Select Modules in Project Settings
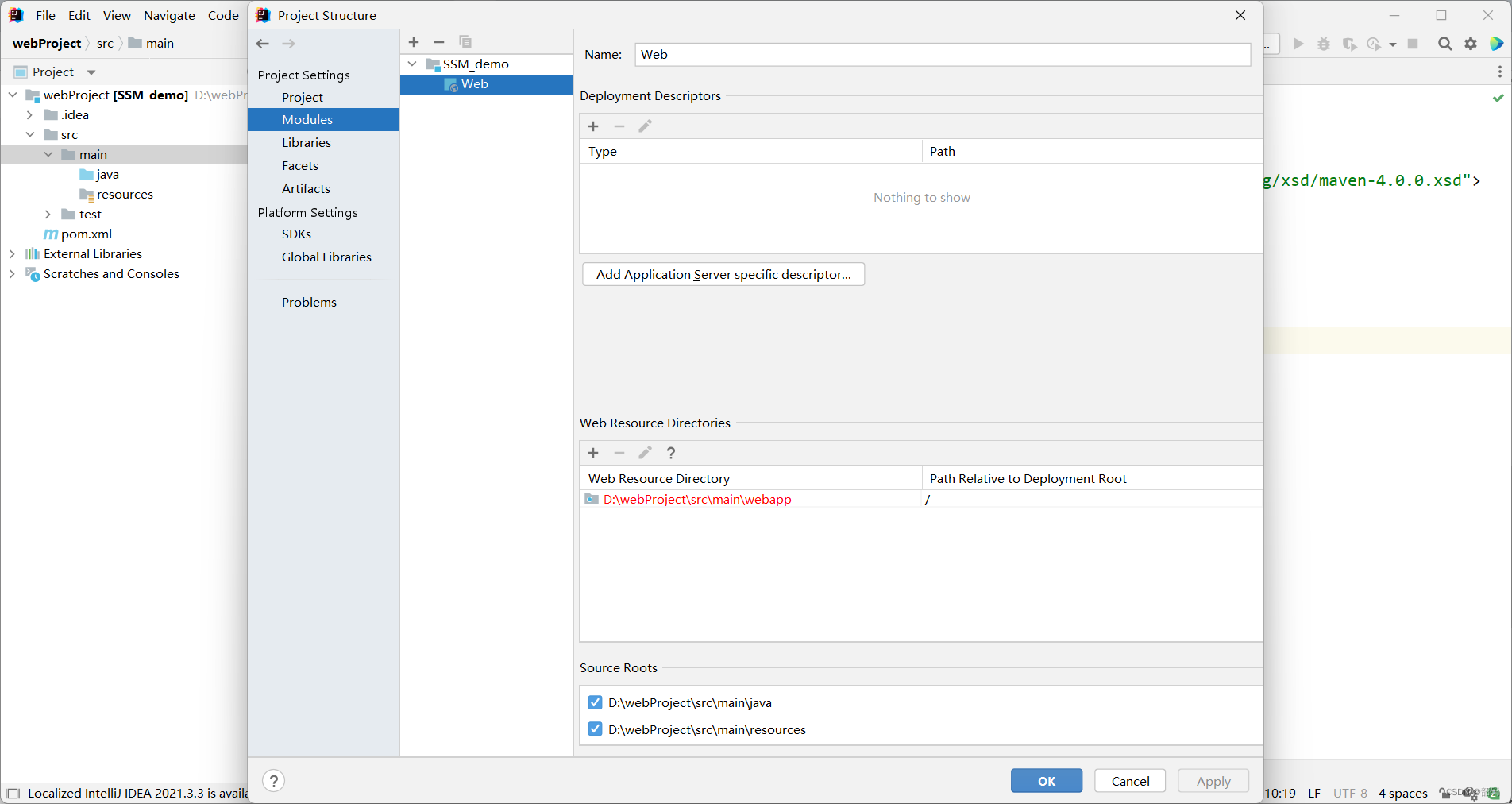The width and height of the screenshot is (1512, 804). [323, 119]
